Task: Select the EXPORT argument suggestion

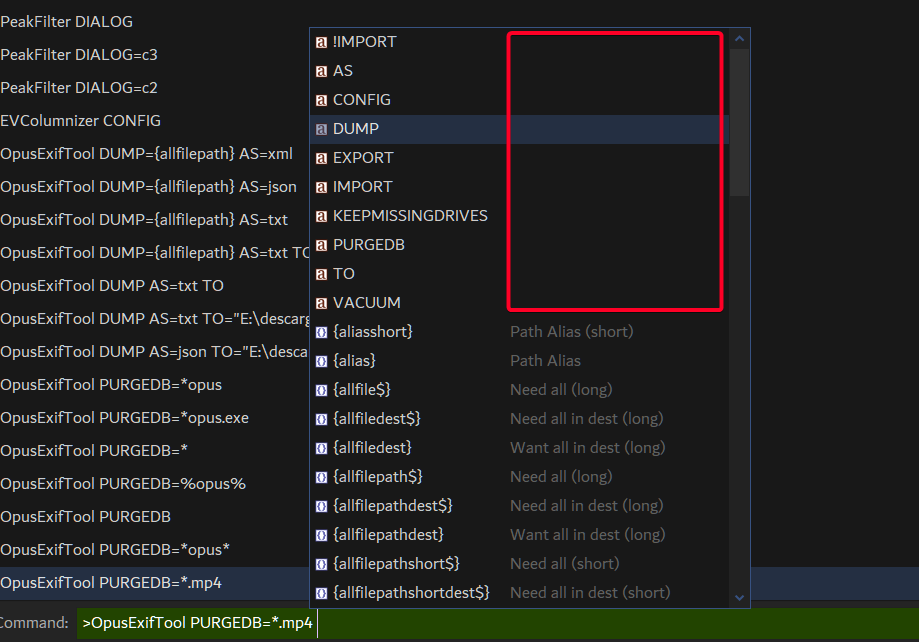Action: point(363,158)
